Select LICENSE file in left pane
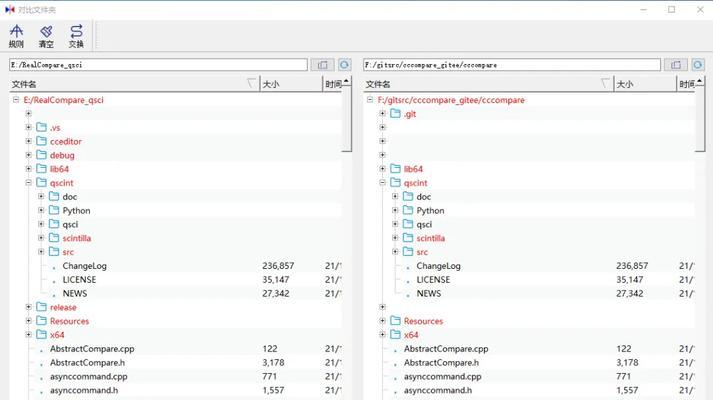 tap(79, 280)
